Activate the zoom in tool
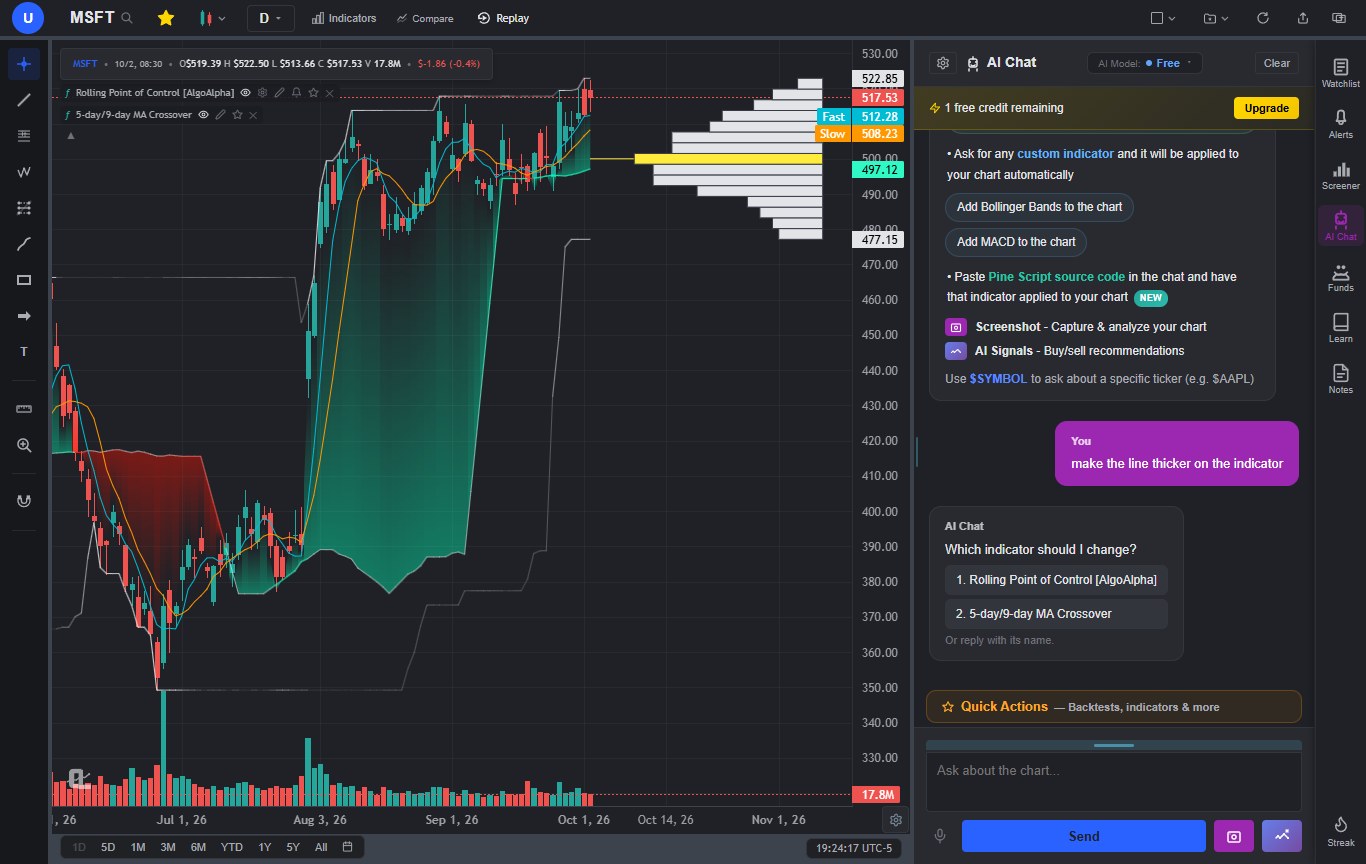This screenshot has height=864, width=1366. point(24,445)
